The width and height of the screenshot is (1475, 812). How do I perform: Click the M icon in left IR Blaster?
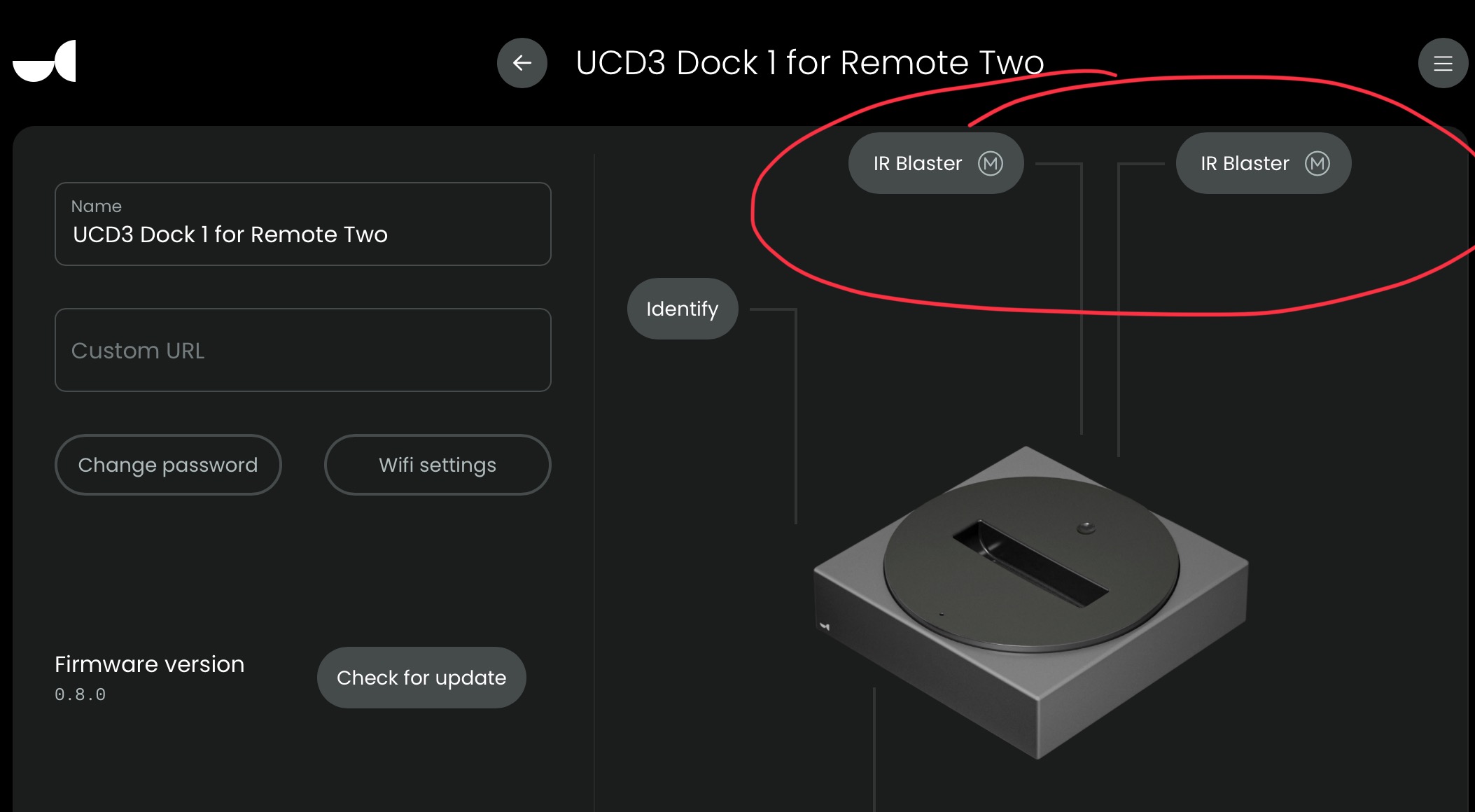[990, 164]
